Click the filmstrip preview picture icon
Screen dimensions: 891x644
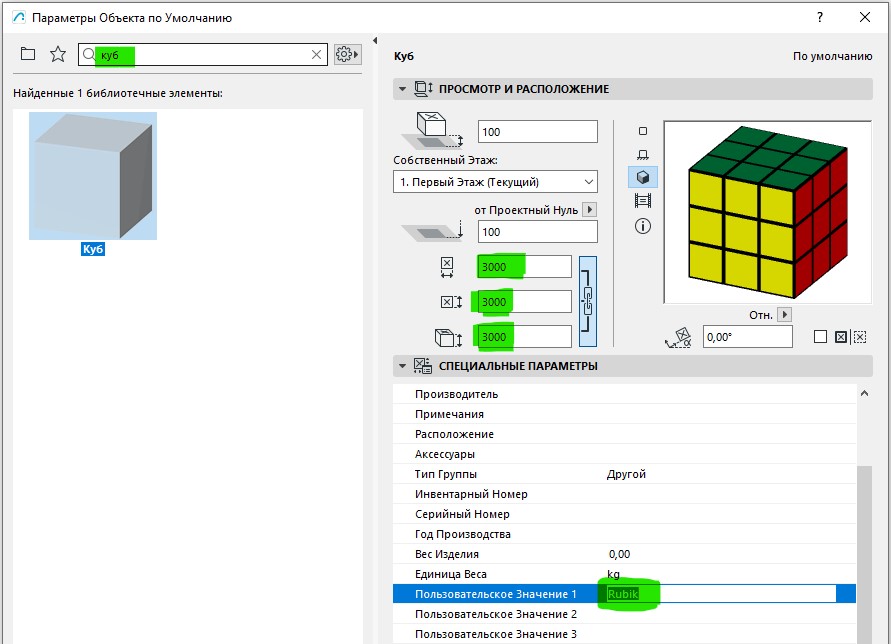pos(642,201)
